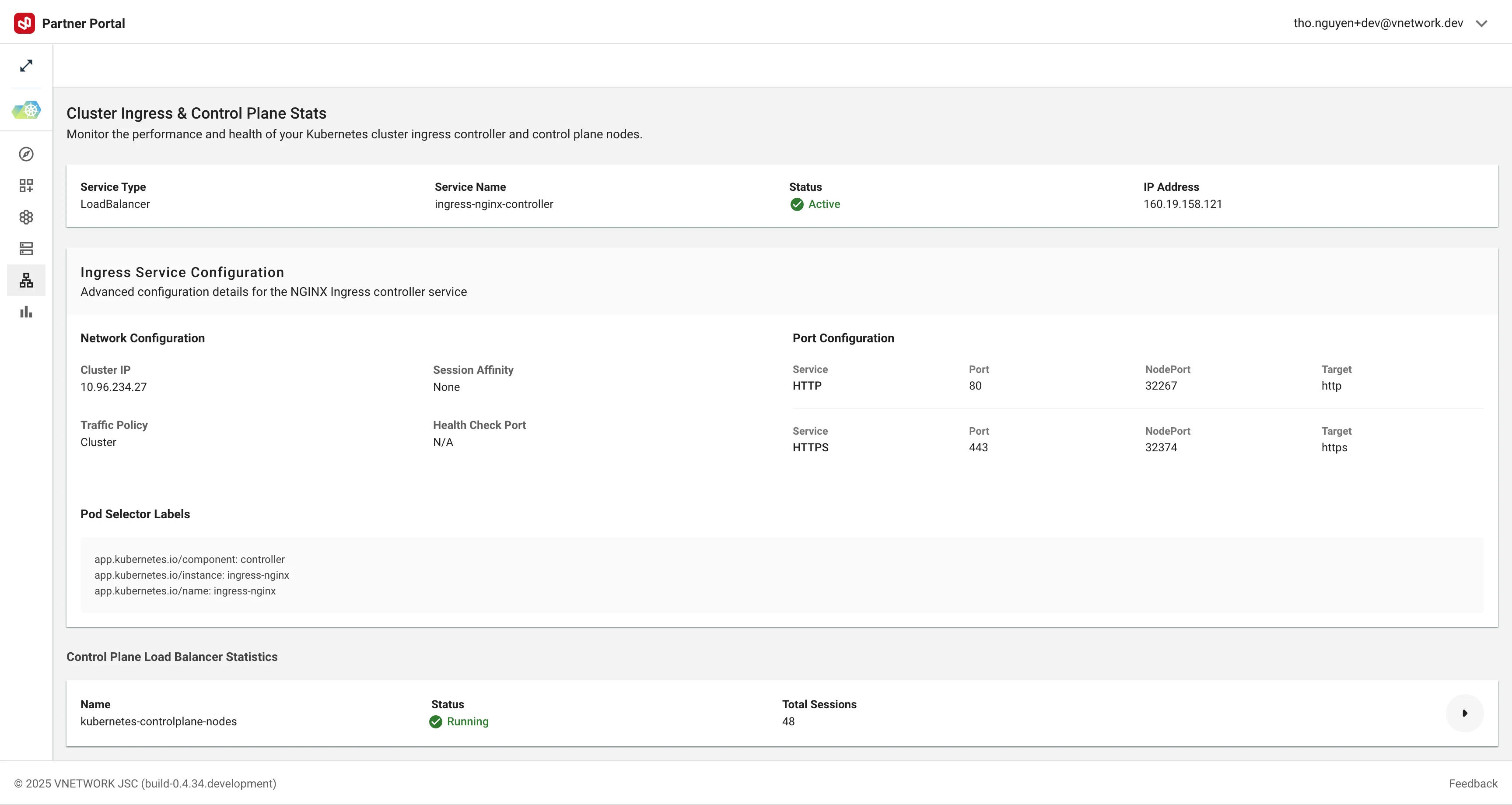Open the flower-shaped workloads icon in sidebar

(26, 217)
